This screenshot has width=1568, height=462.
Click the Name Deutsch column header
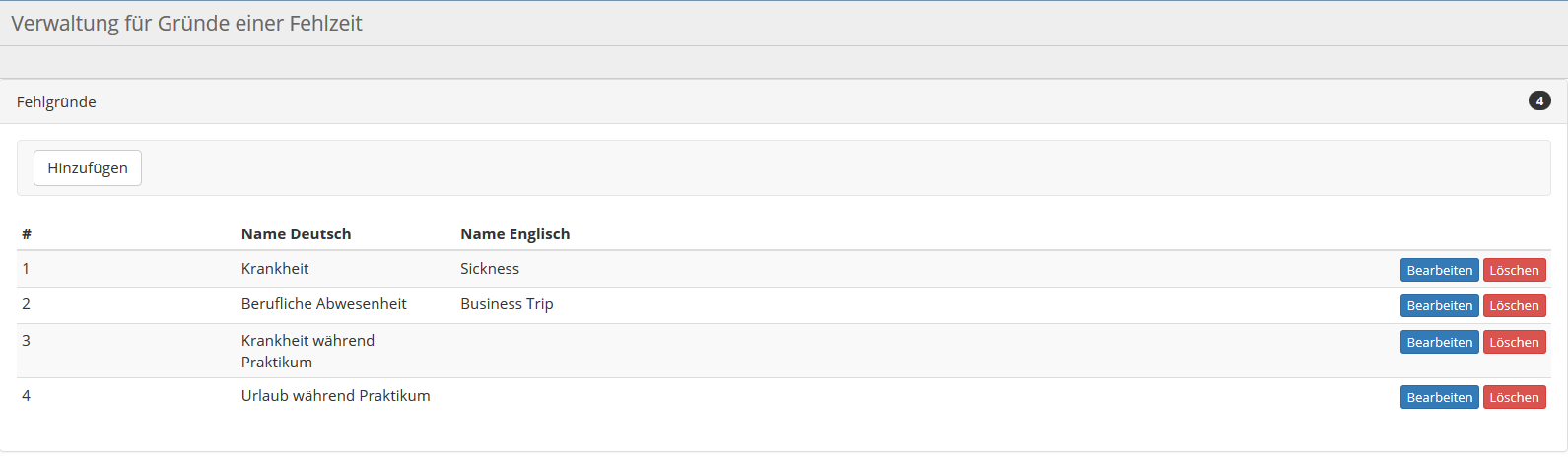click(x=296, y=234)
